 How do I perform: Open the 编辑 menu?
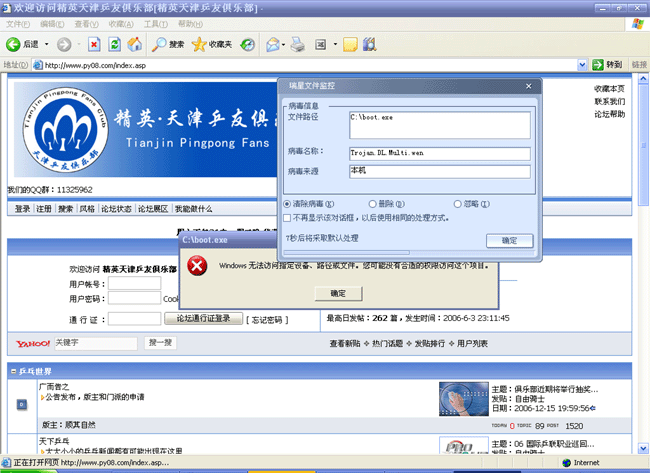52,24
